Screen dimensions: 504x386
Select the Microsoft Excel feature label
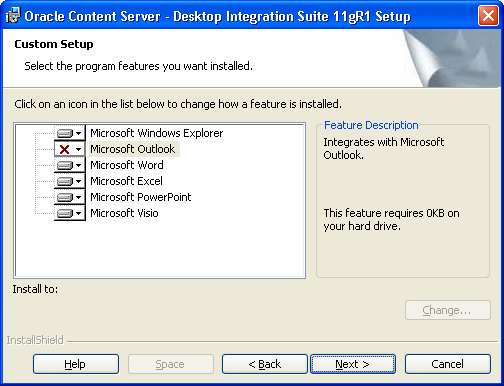tap(126, 181)
